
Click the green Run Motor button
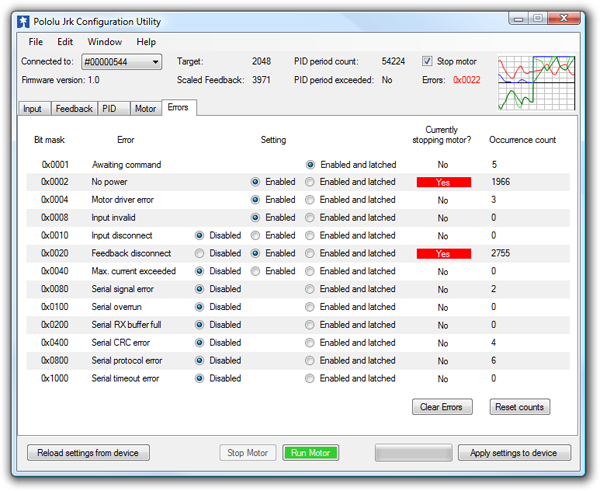point(311,453)
